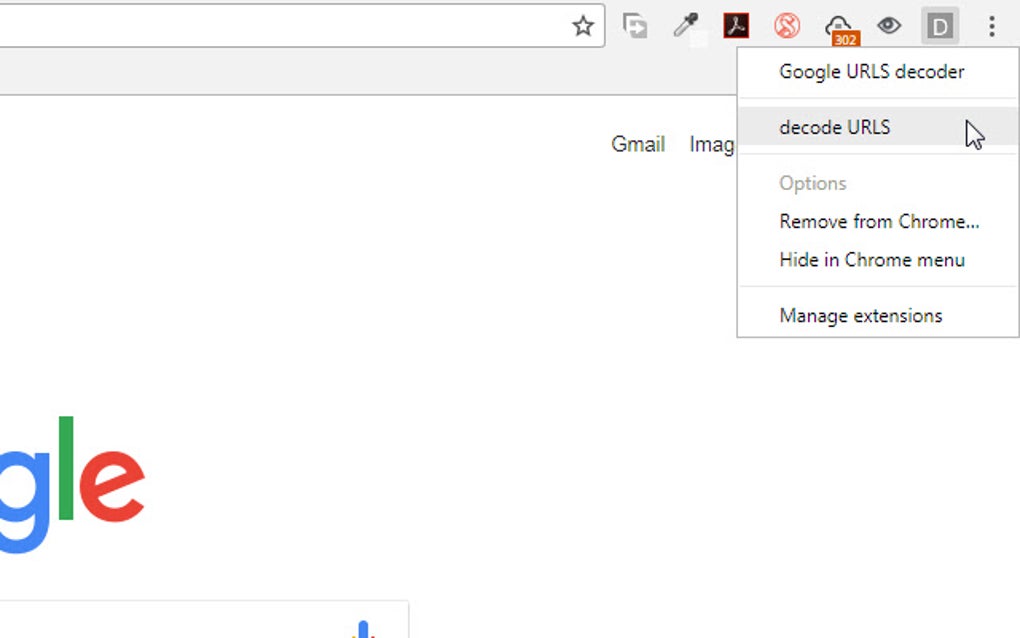Bookmark this page with the star icon
The height and width of the screenshot is (638, 1020).
tap(583, 26)
